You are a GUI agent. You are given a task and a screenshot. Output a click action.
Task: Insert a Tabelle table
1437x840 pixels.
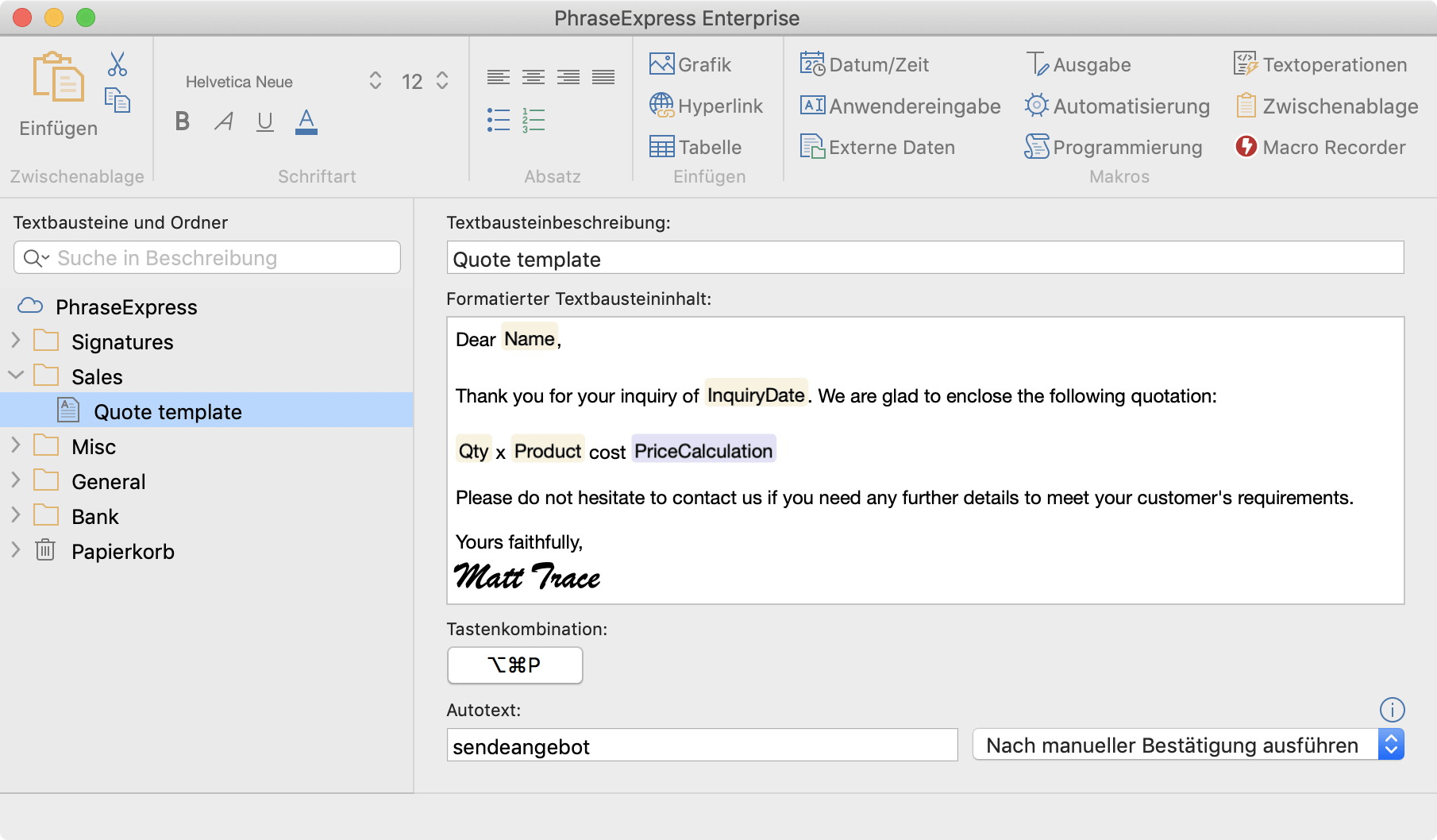695,147
